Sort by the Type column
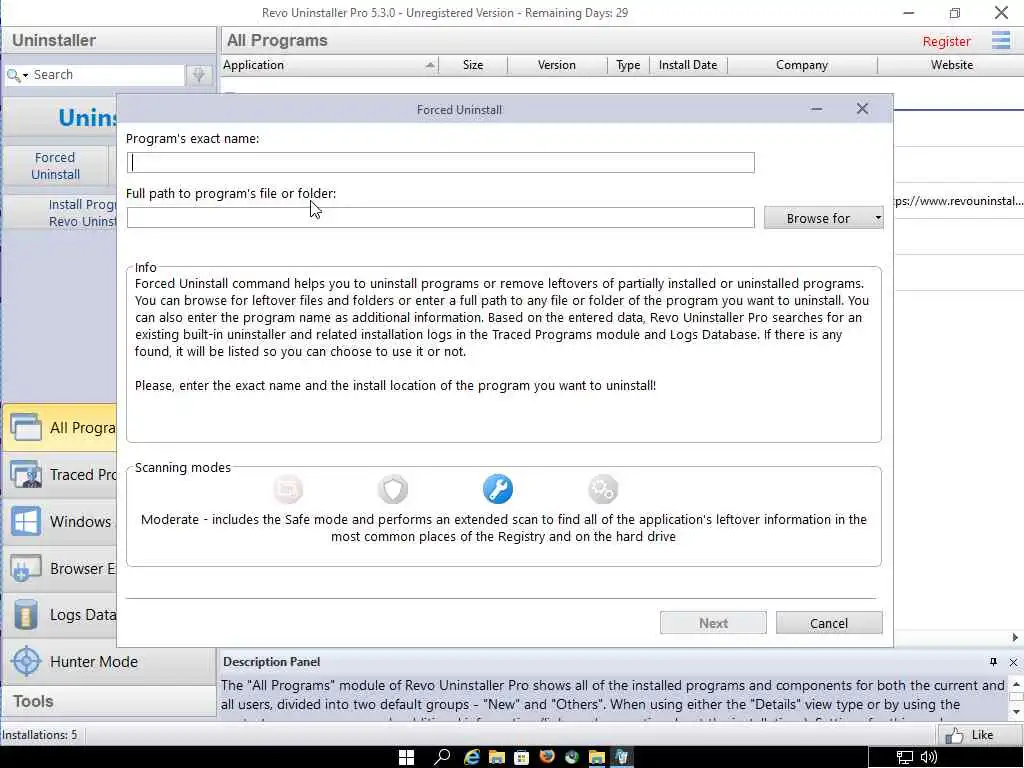This screenshot has height=768, width=1024. click(628, 65)
